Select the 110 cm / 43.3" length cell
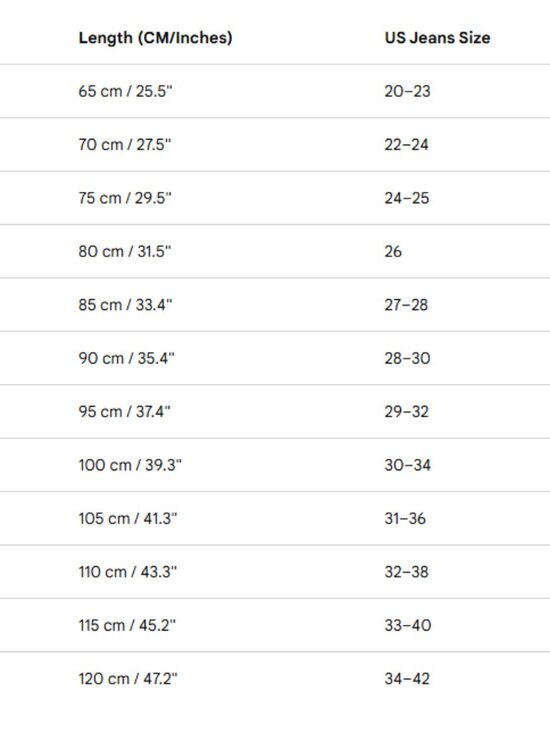The height and width of the screenshot is (733, 550). [128, 572]
